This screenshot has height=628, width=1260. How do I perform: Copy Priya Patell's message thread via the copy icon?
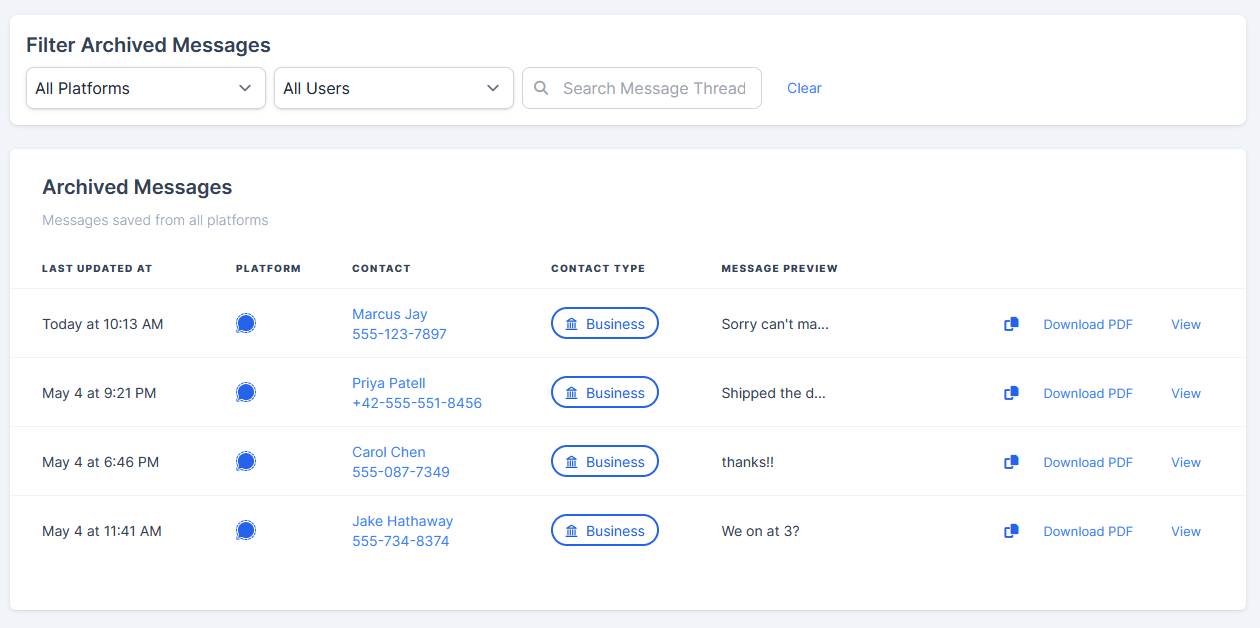pyautogui.click(x=1010, y=392)
